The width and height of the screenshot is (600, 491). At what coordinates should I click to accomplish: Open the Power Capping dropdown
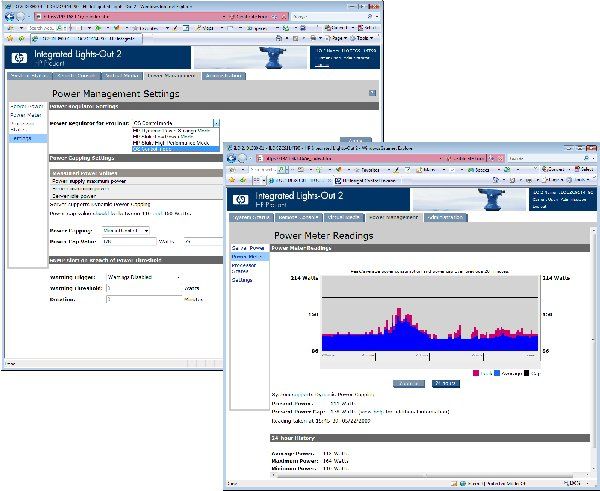(x=126, y=231)
